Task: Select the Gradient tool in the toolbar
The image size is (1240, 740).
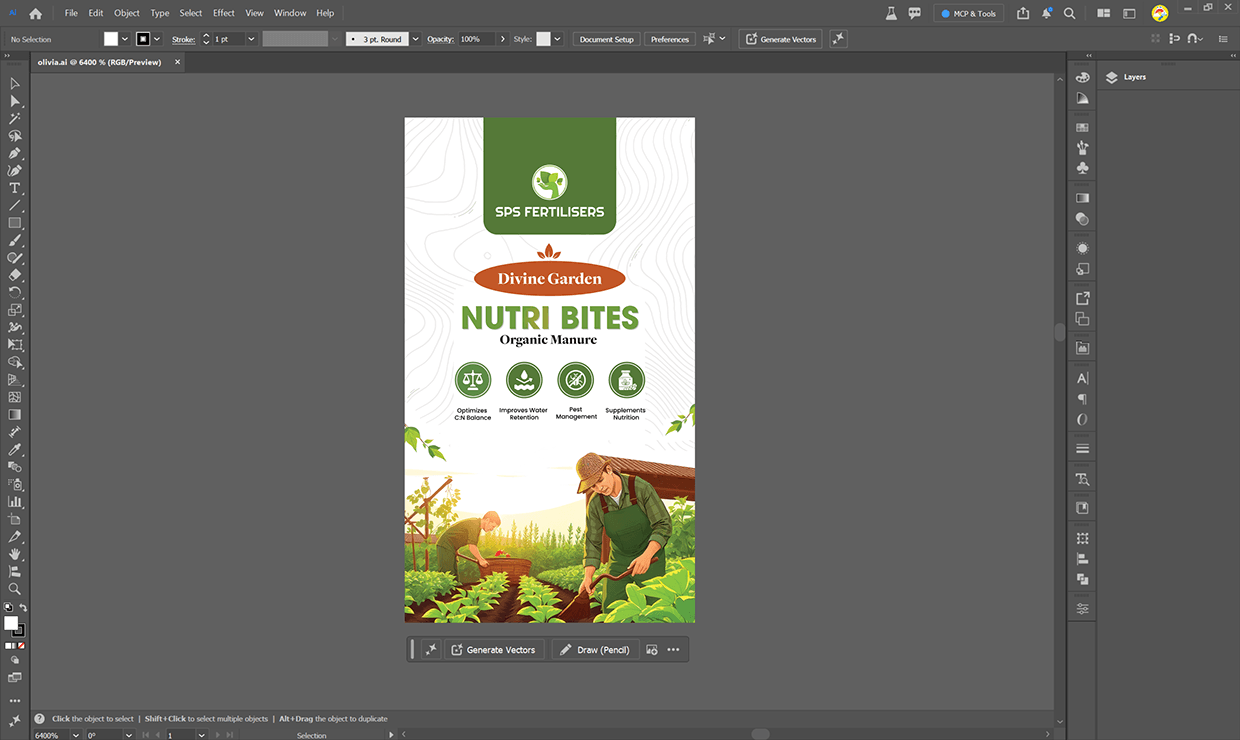Action: click(15, 414)
